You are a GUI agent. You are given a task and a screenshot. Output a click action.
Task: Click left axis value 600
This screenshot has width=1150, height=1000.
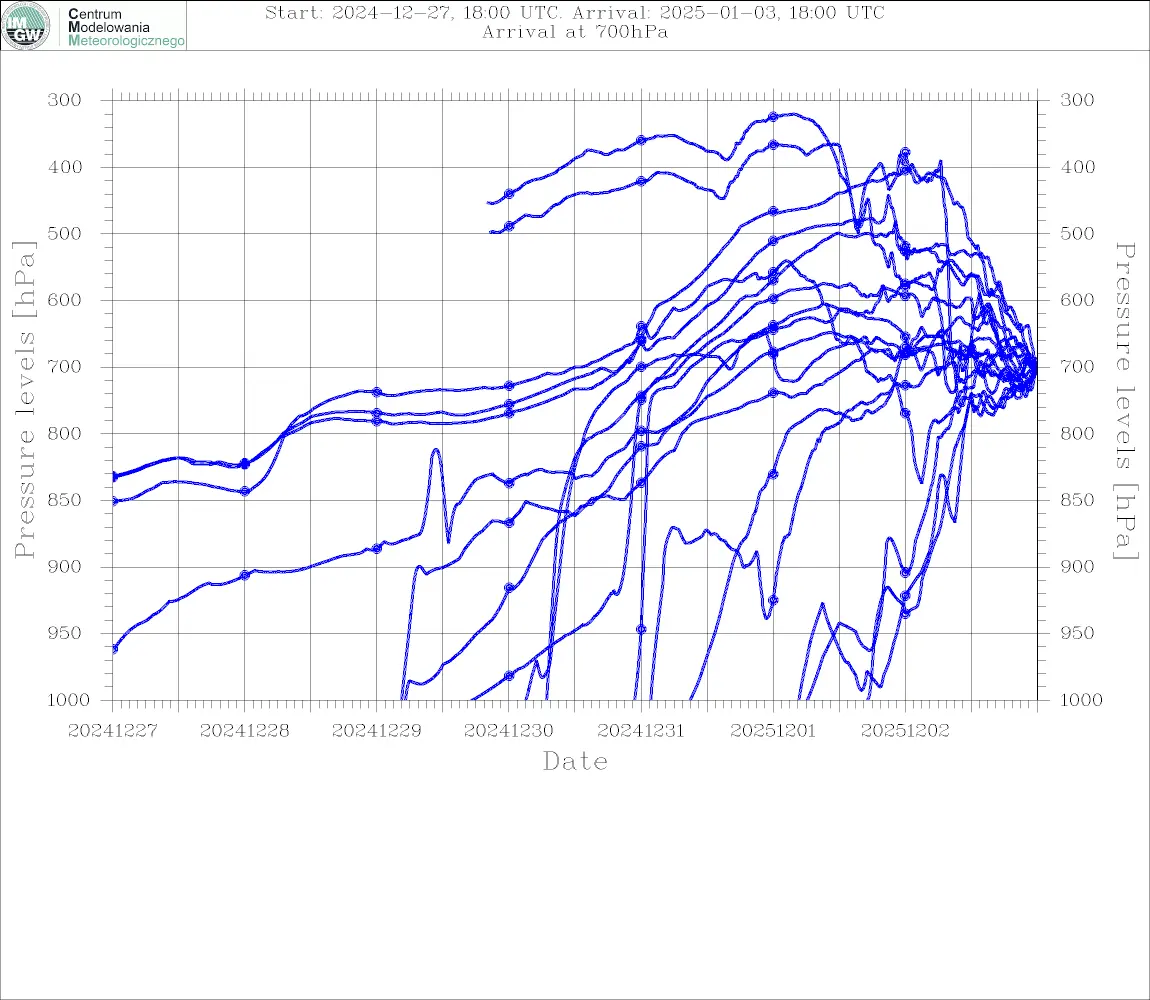pyautogui.click(x=65, y=300)
